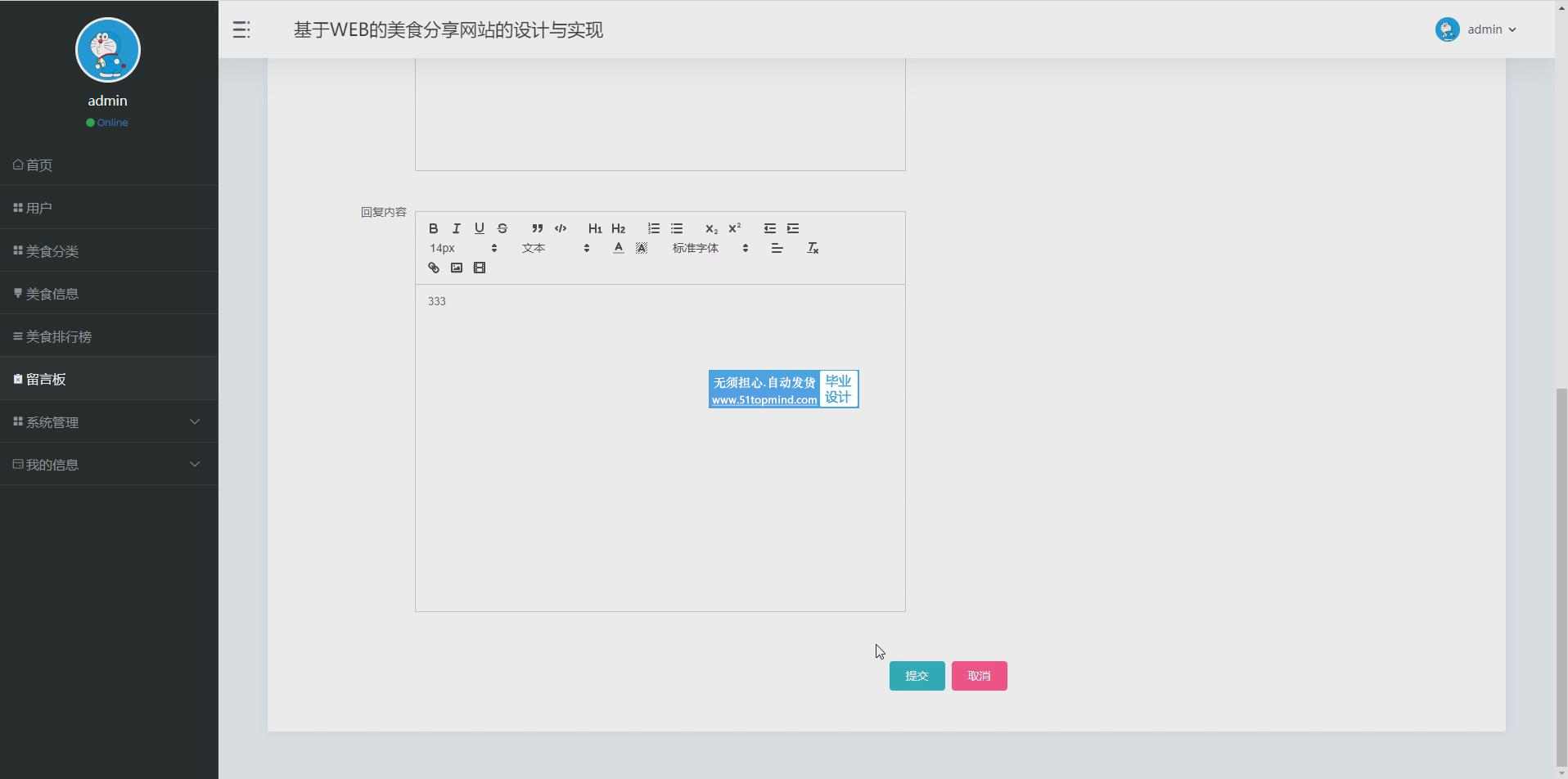Click the 回复内容 field label
The image size is (1568, 779).
(x=384, y=212)
